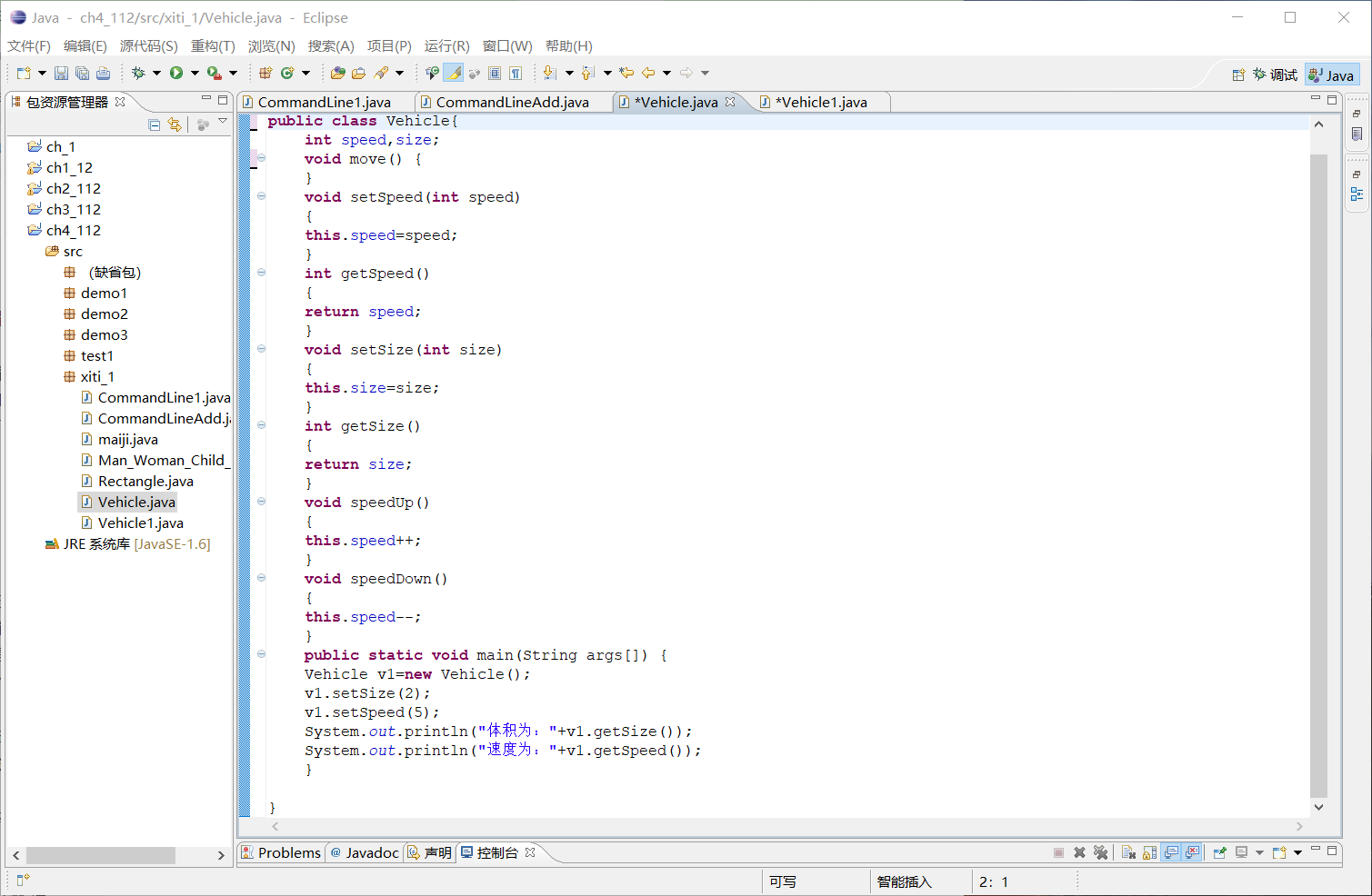This screenshot has height=896, width=1372.
Task: Open the 重构(T) menu
Action: click(x=213, y=45)
